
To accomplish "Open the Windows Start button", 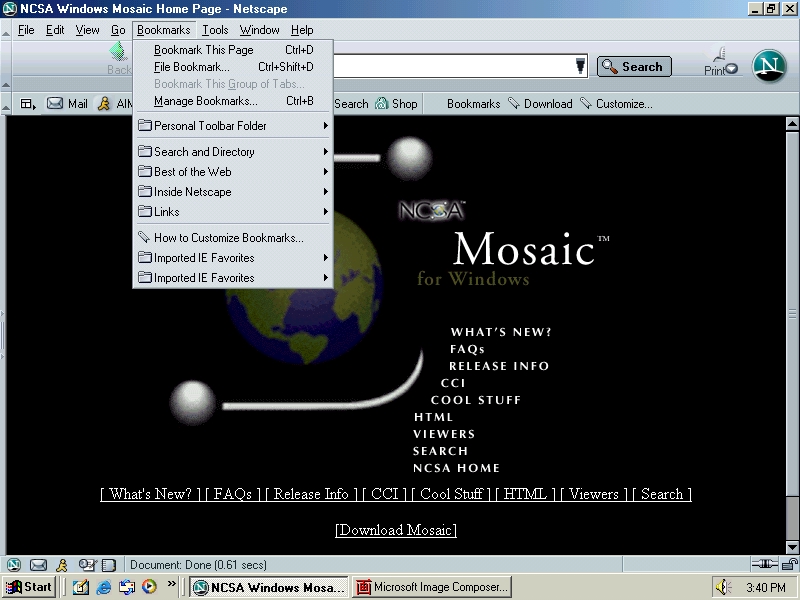I will (29, 587).
